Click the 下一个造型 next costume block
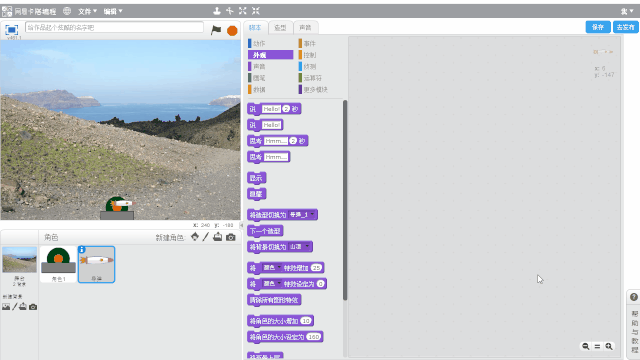 (x=265, y=231)
